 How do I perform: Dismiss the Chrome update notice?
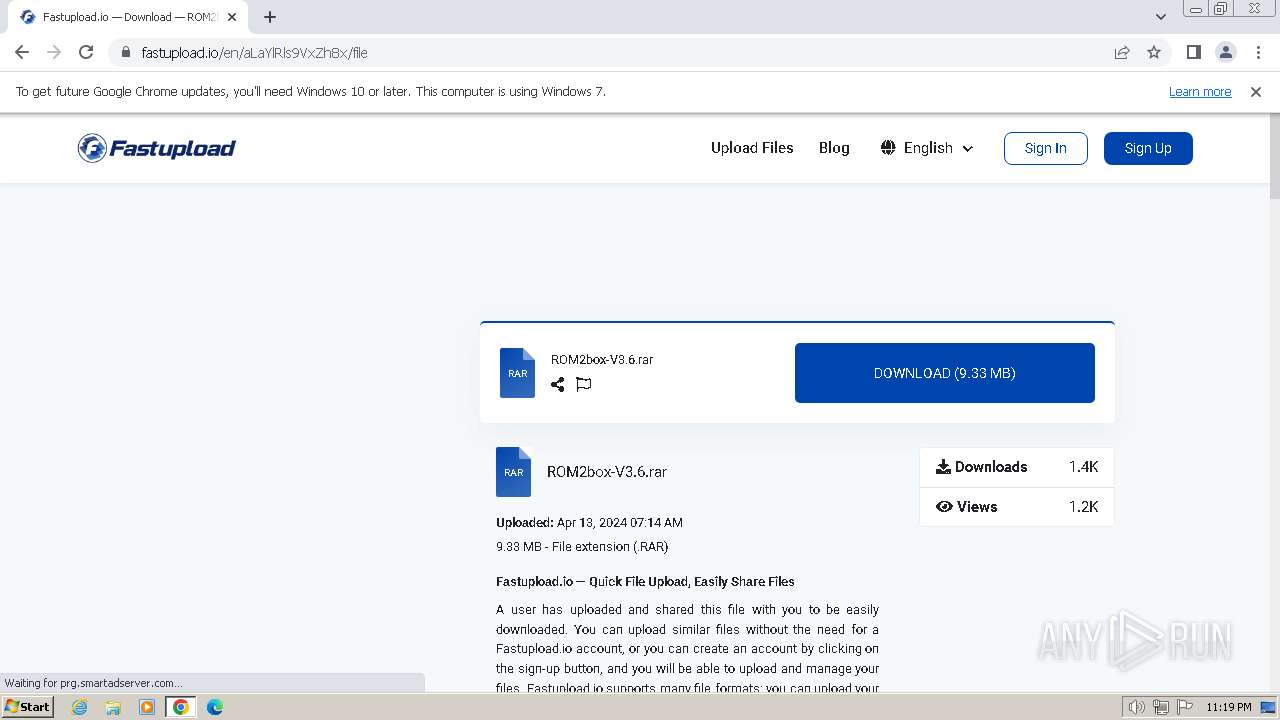tap(1256, 92)
